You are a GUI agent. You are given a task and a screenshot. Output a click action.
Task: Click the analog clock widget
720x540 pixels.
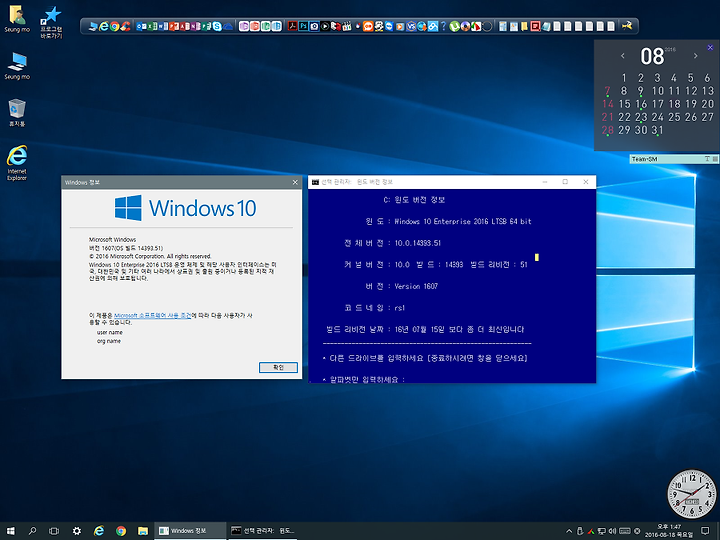point(692,494)
